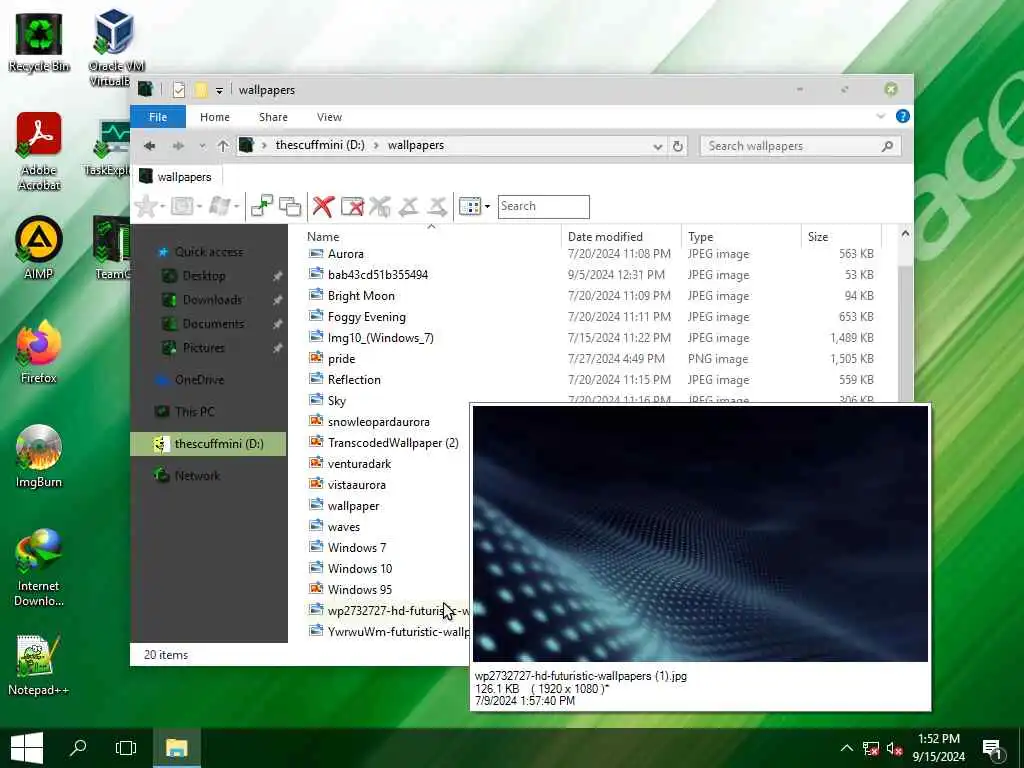Click the network tray icon
The image size is (1024, 768).
pyautogui.click(x=870, y=748)
